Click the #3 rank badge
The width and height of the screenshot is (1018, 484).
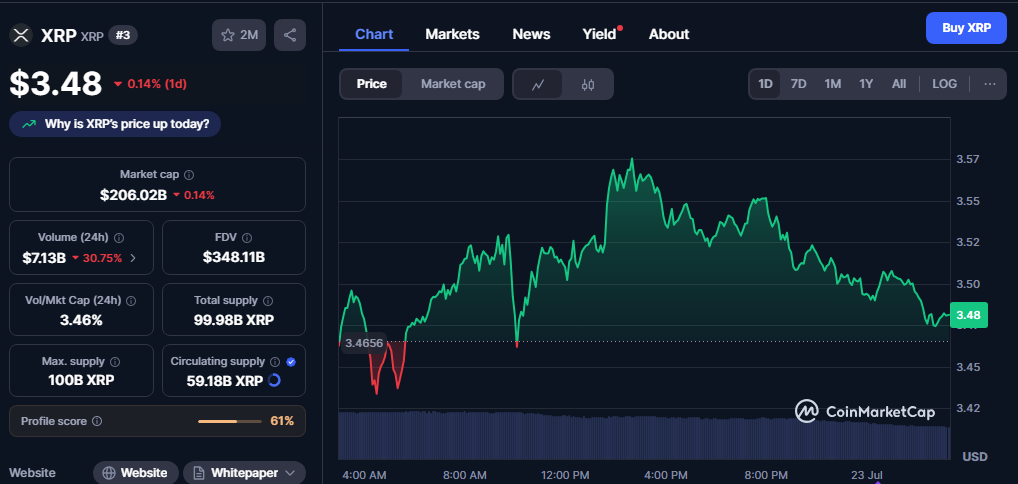coord(123,35)
